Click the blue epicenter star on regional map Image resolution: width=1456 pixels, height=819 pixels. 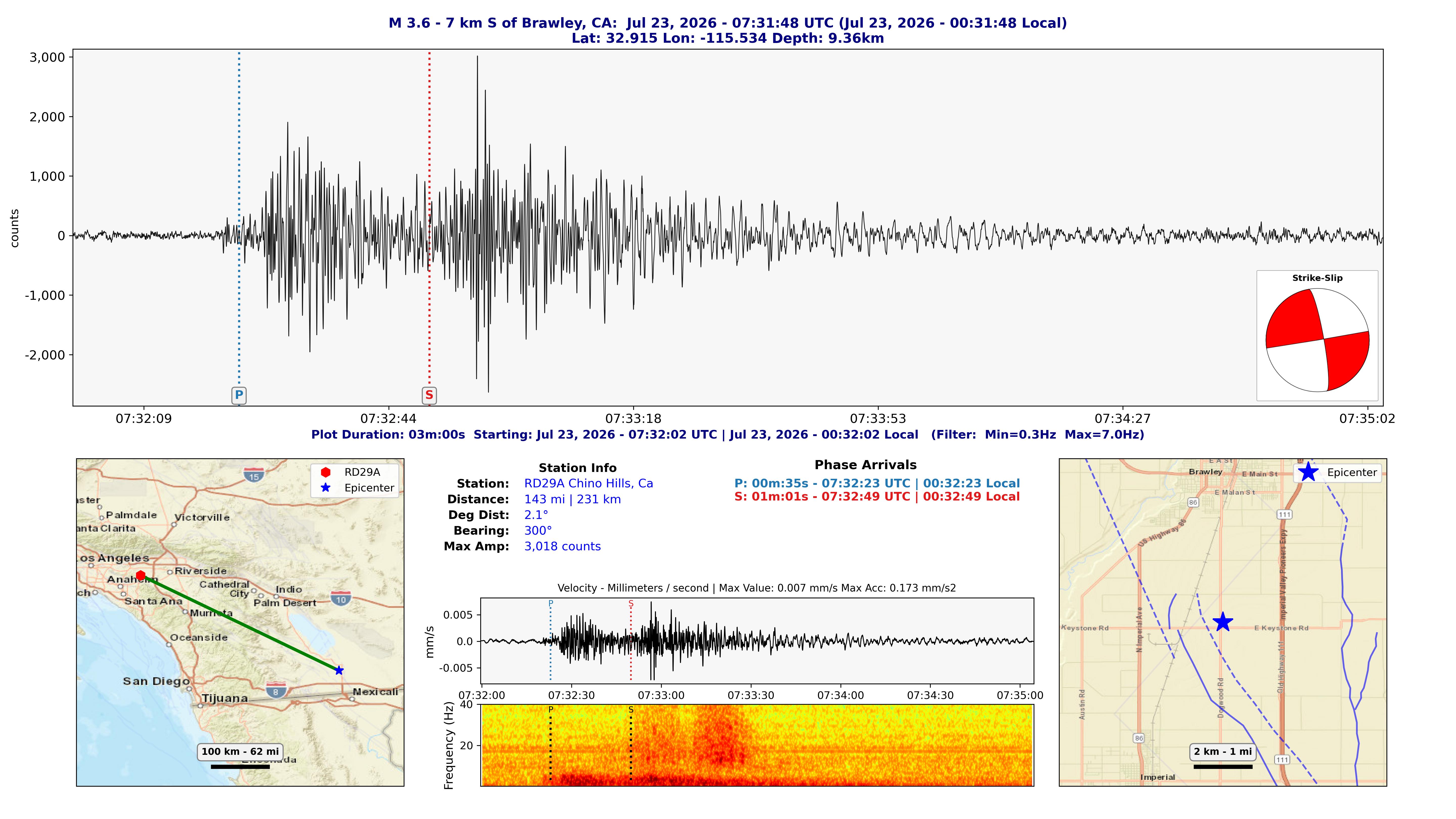[338, 670]
